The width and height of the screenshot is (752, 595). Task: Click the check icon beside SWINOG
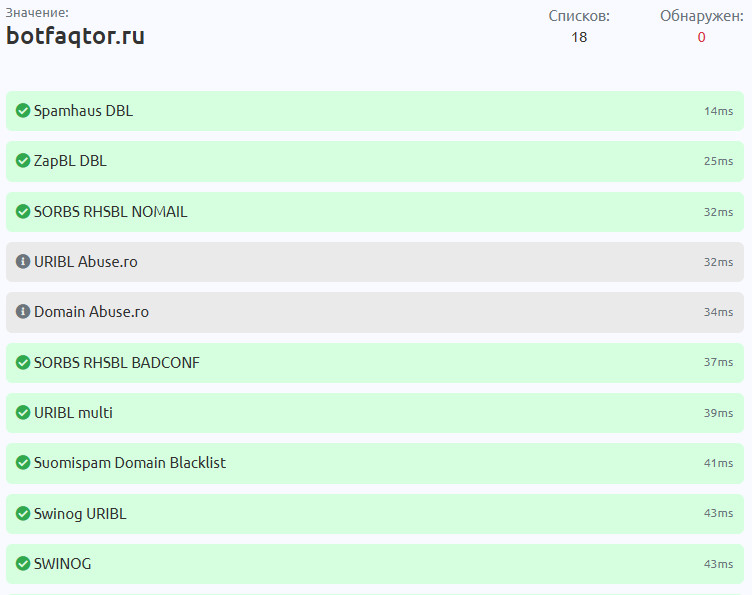point(23,564)
